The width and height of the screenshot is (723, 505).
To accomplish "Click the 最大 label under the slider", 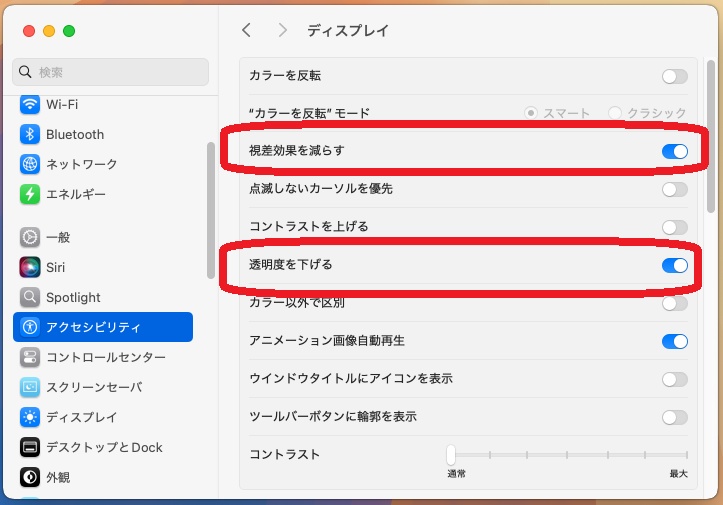I will pyautogui.click(x=678, y=474).
